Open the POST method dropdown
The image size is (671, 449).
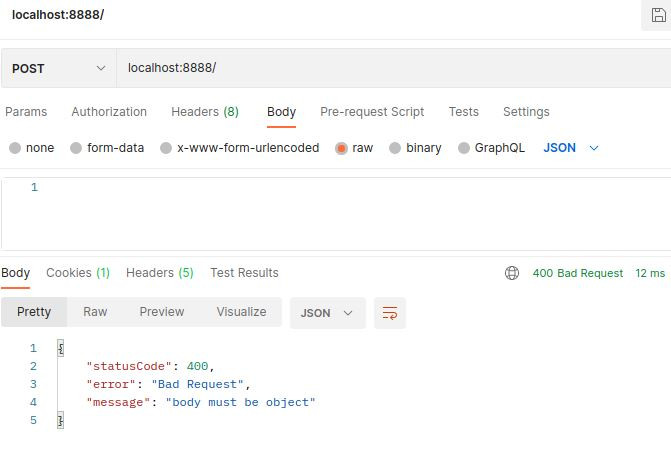[x=58, y=68]
